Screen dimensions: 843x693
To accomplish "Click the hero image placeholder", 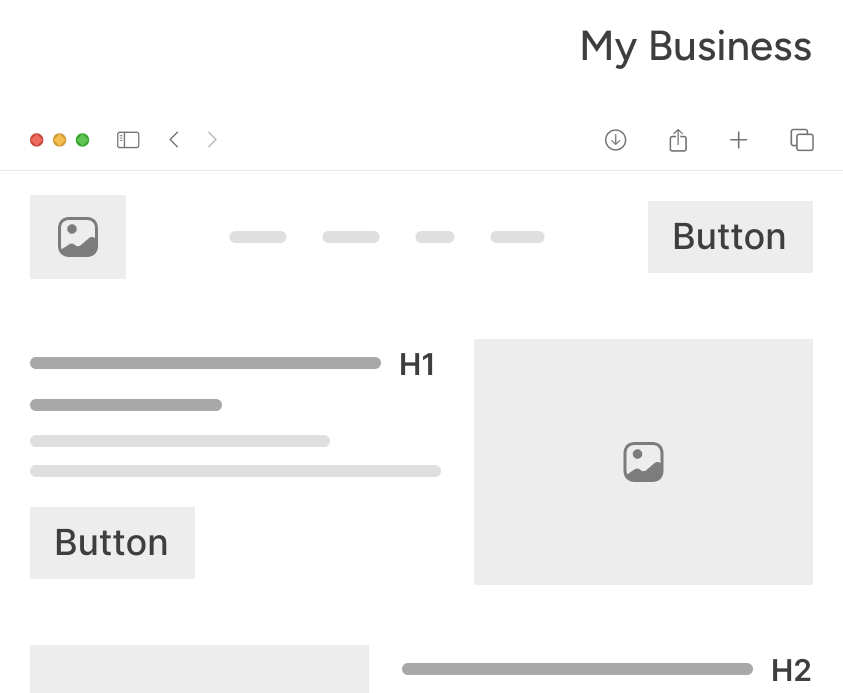I will [x=643, y=462].
